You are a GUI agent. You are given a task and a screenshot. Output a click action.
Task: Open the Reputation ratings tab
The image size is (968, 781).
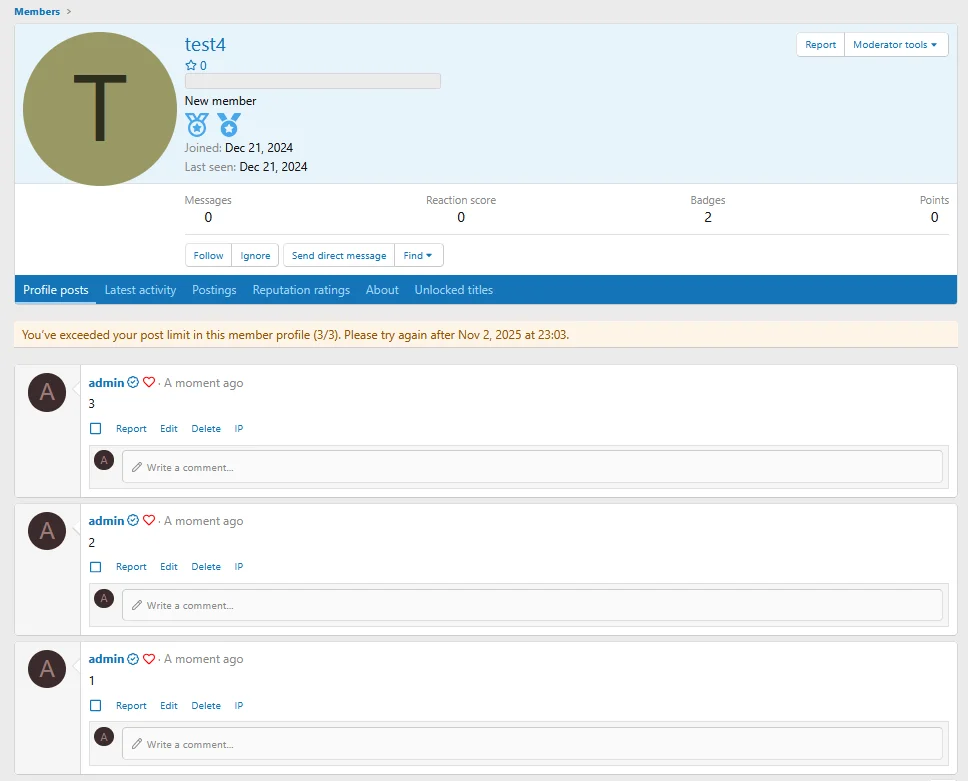click(301, 290)
